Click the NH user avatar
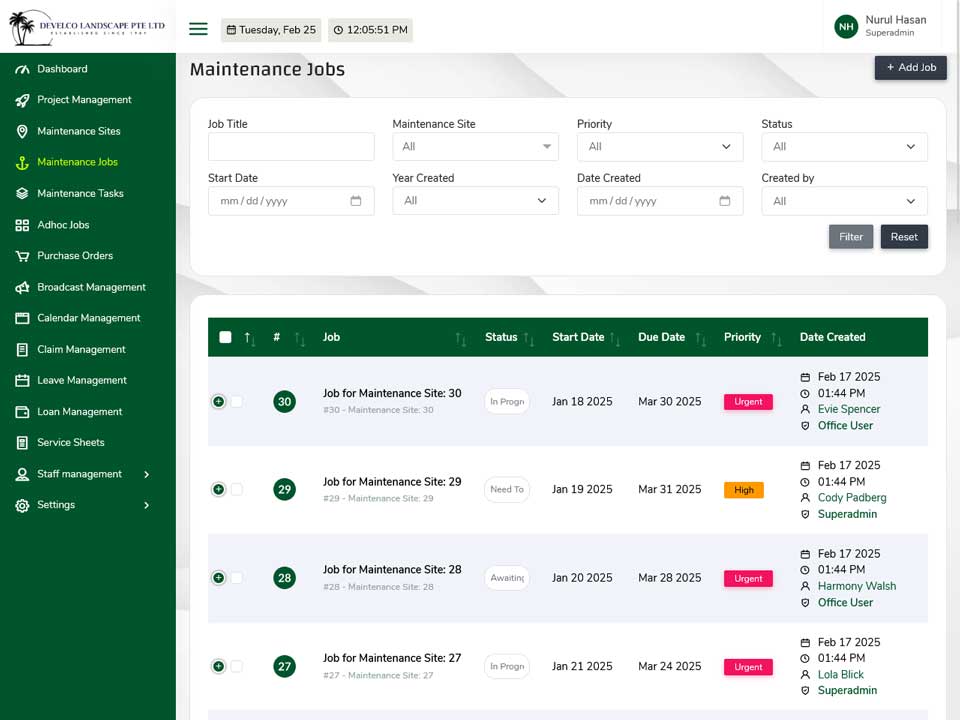Image resolution: width=960 pixels, height=720 pixels. click(846, 26)
